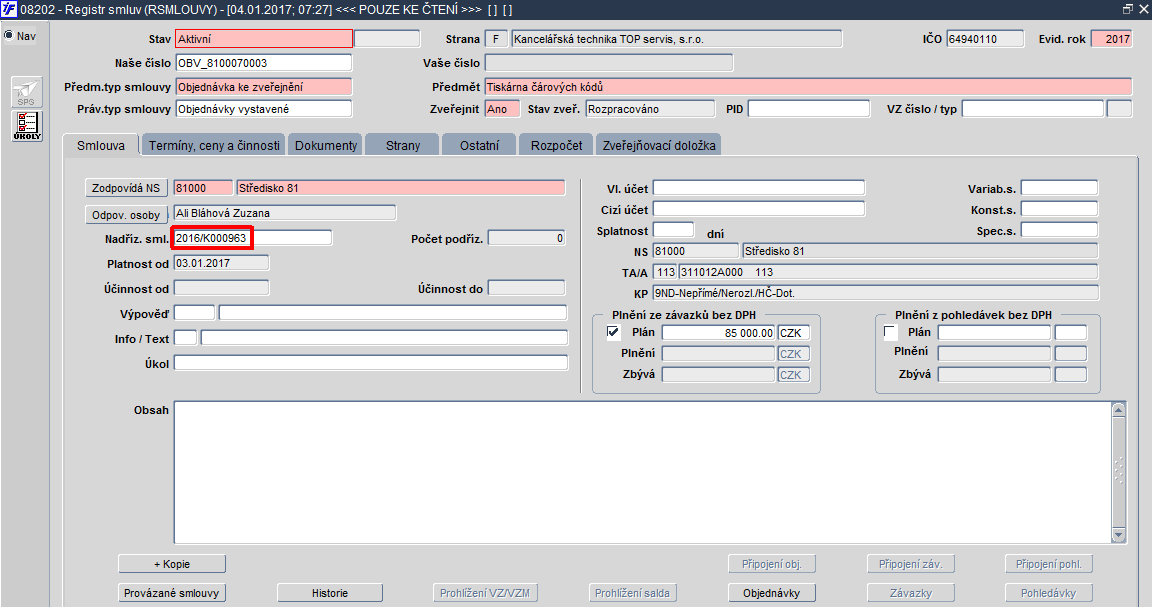Viewport: 1152px width, 607px height.
Task: Click the Konst.s. input field
Action: [1059, 209]
